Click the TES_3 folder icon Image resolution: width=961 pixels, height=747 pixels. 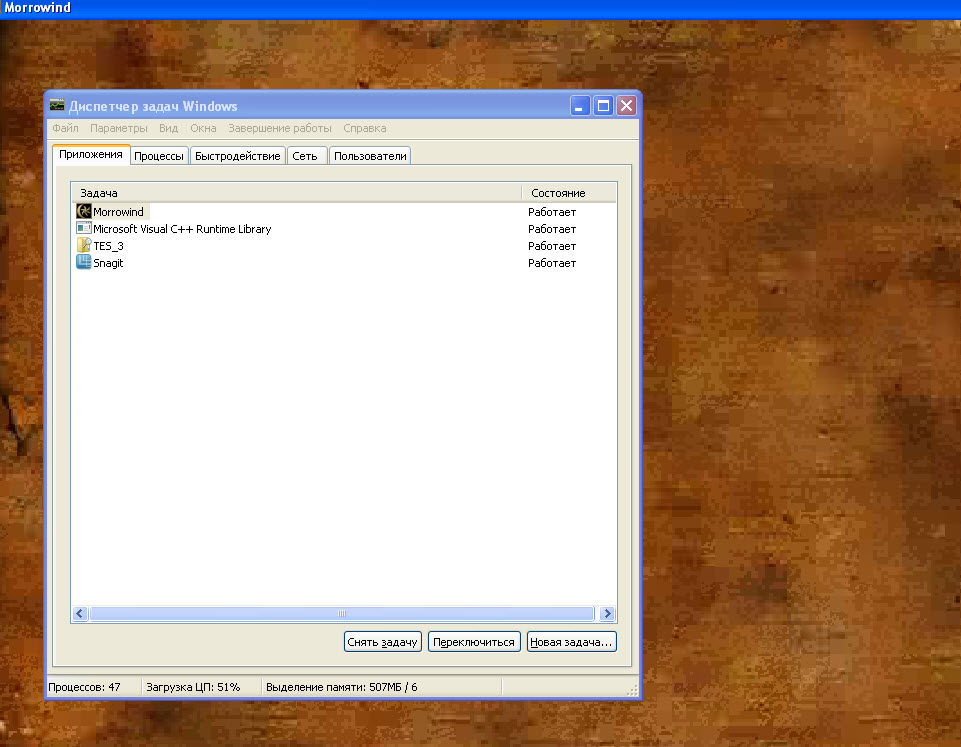coord(84,246)
